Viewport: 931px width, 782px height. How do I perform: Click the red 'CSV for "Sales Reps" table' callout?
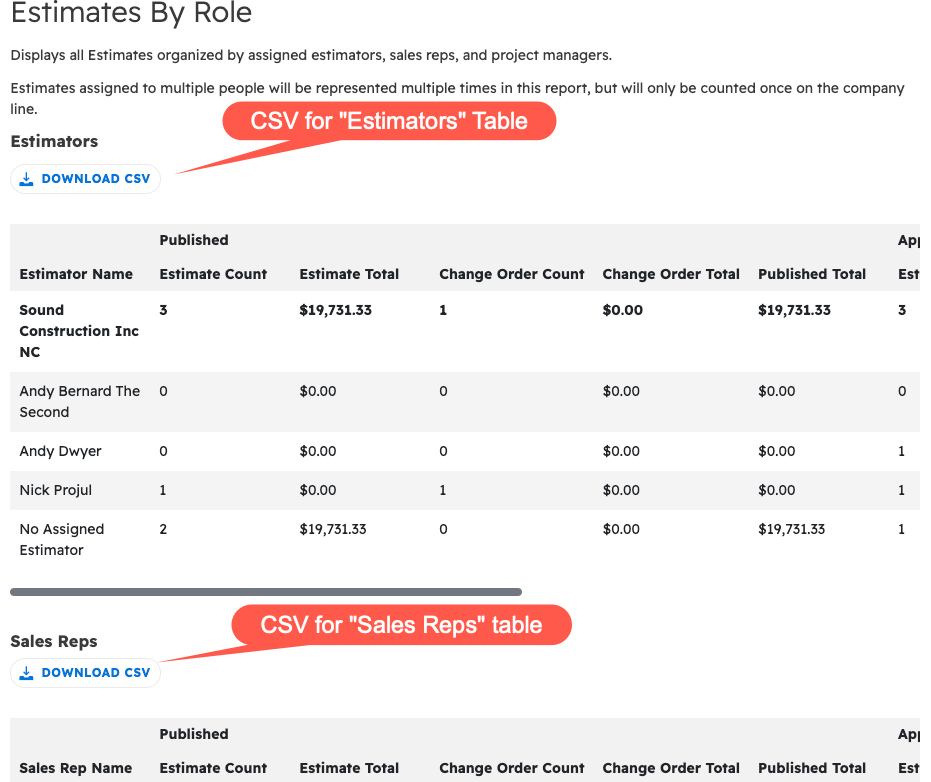(x=401, y=625)
